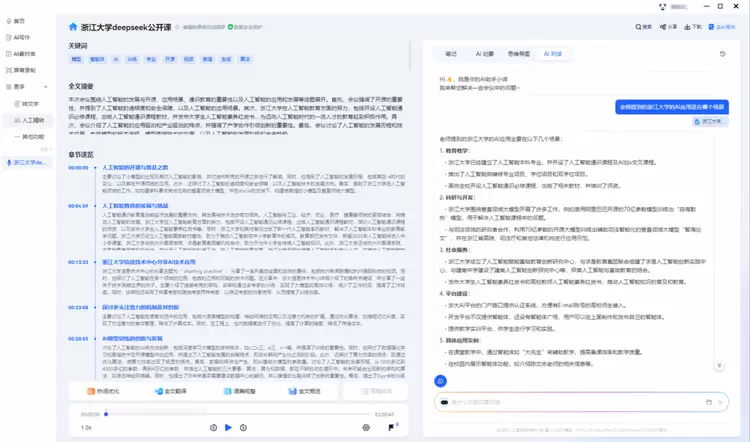Click the 下载 download icon
Screen dimensions: 750x442
click(x=692, y=27)
